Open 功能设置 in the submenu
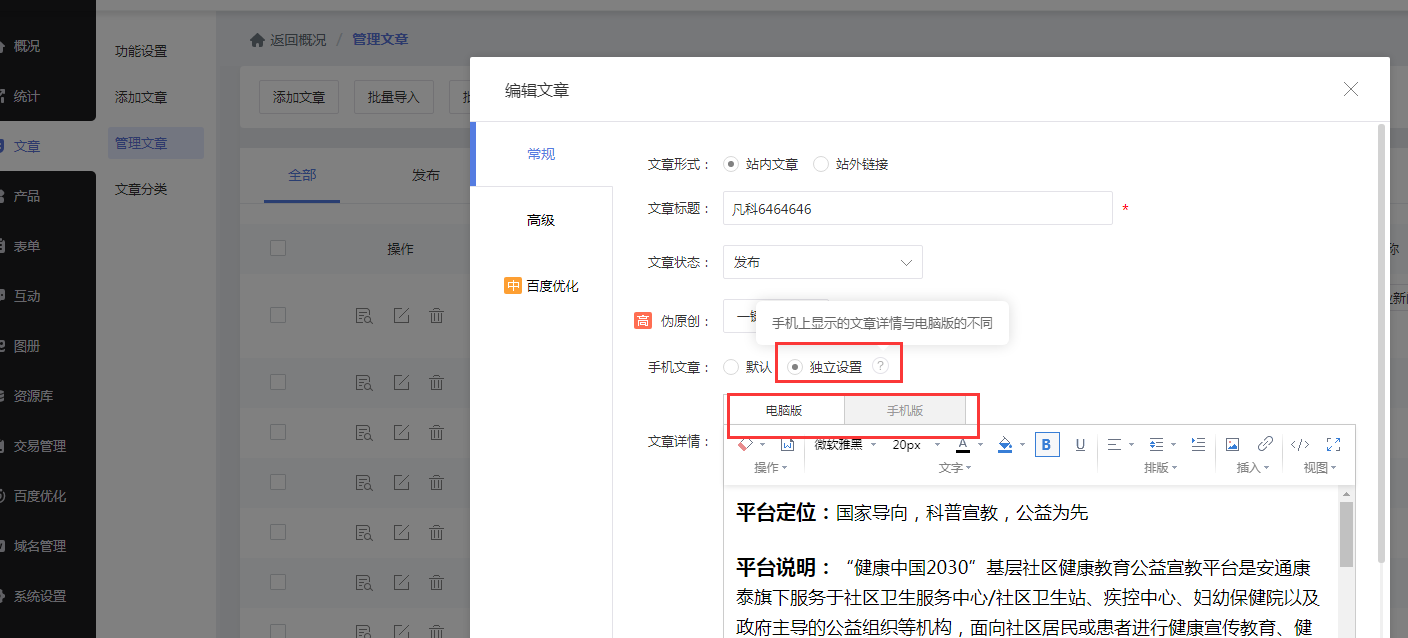The image size is (1408, 638). (x=141, y=51)
